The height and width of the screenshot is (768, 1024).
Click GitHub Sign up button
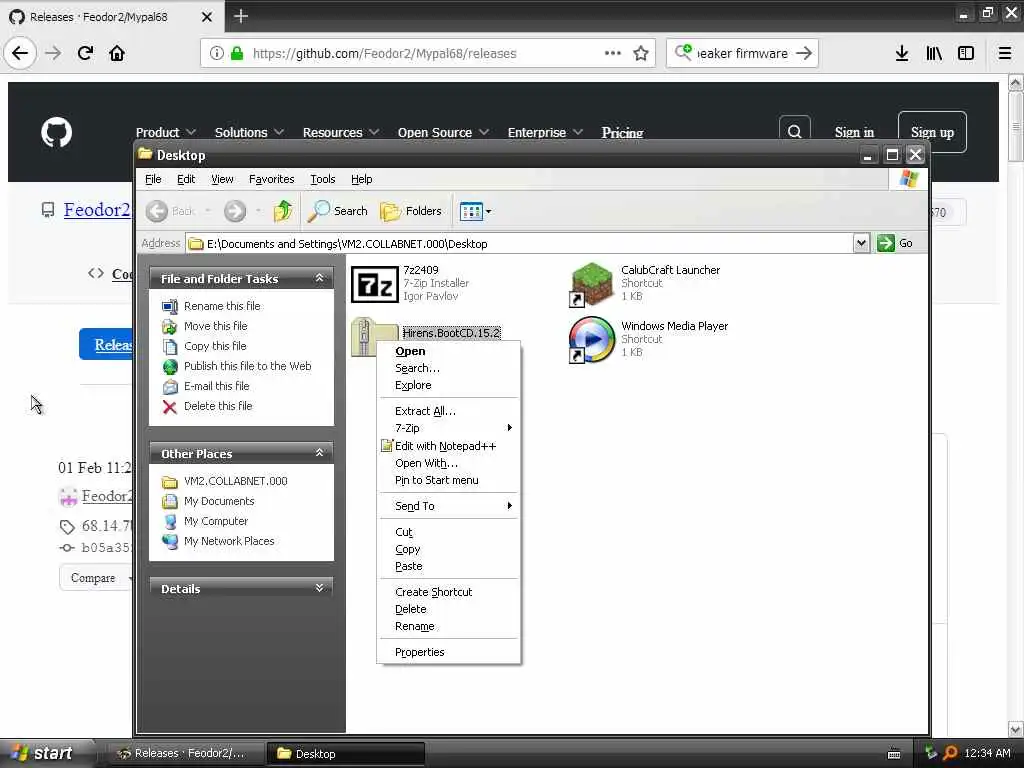tap(932, 132)
